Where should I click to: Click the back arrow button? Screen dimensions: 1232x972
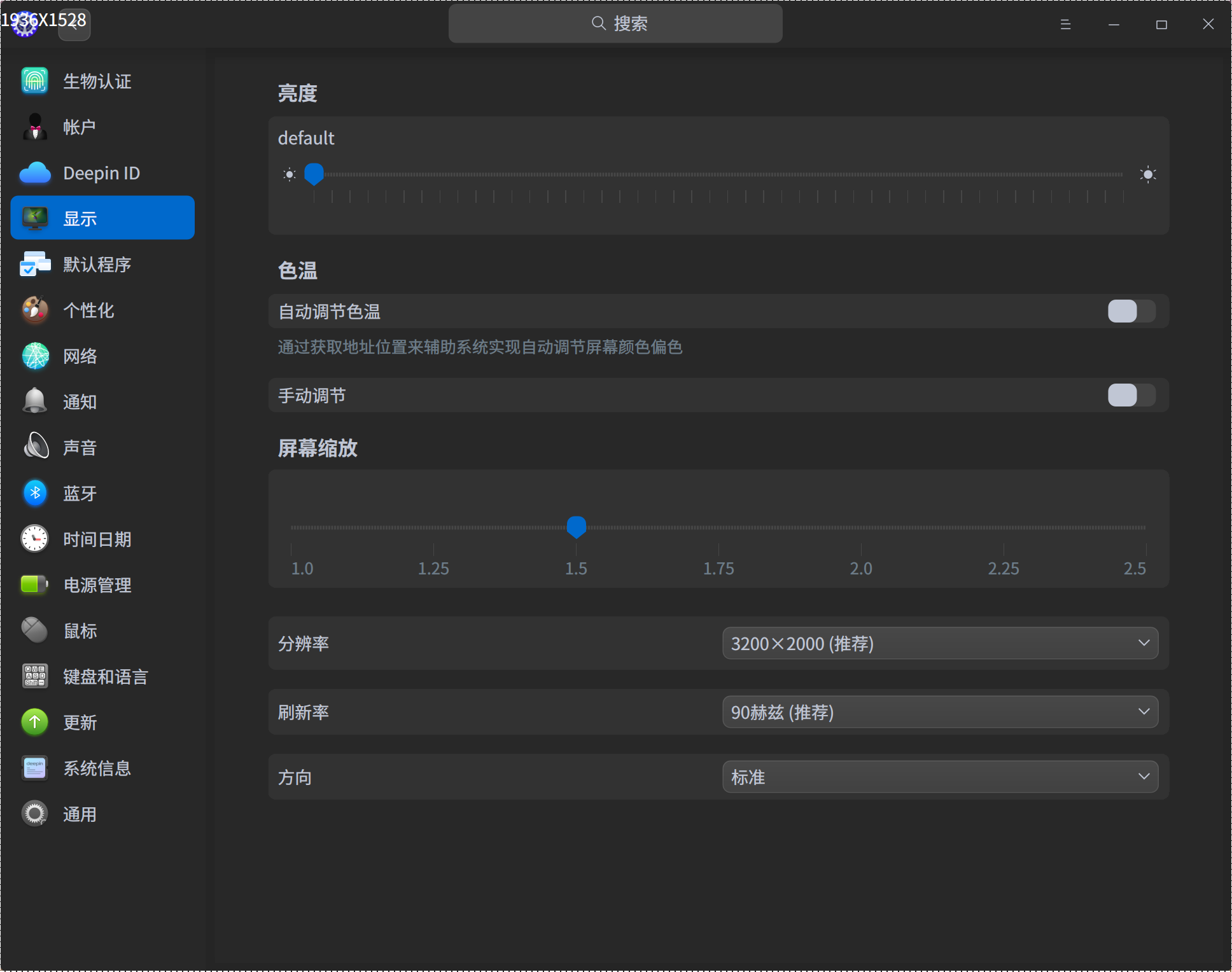tap(74, 24)
